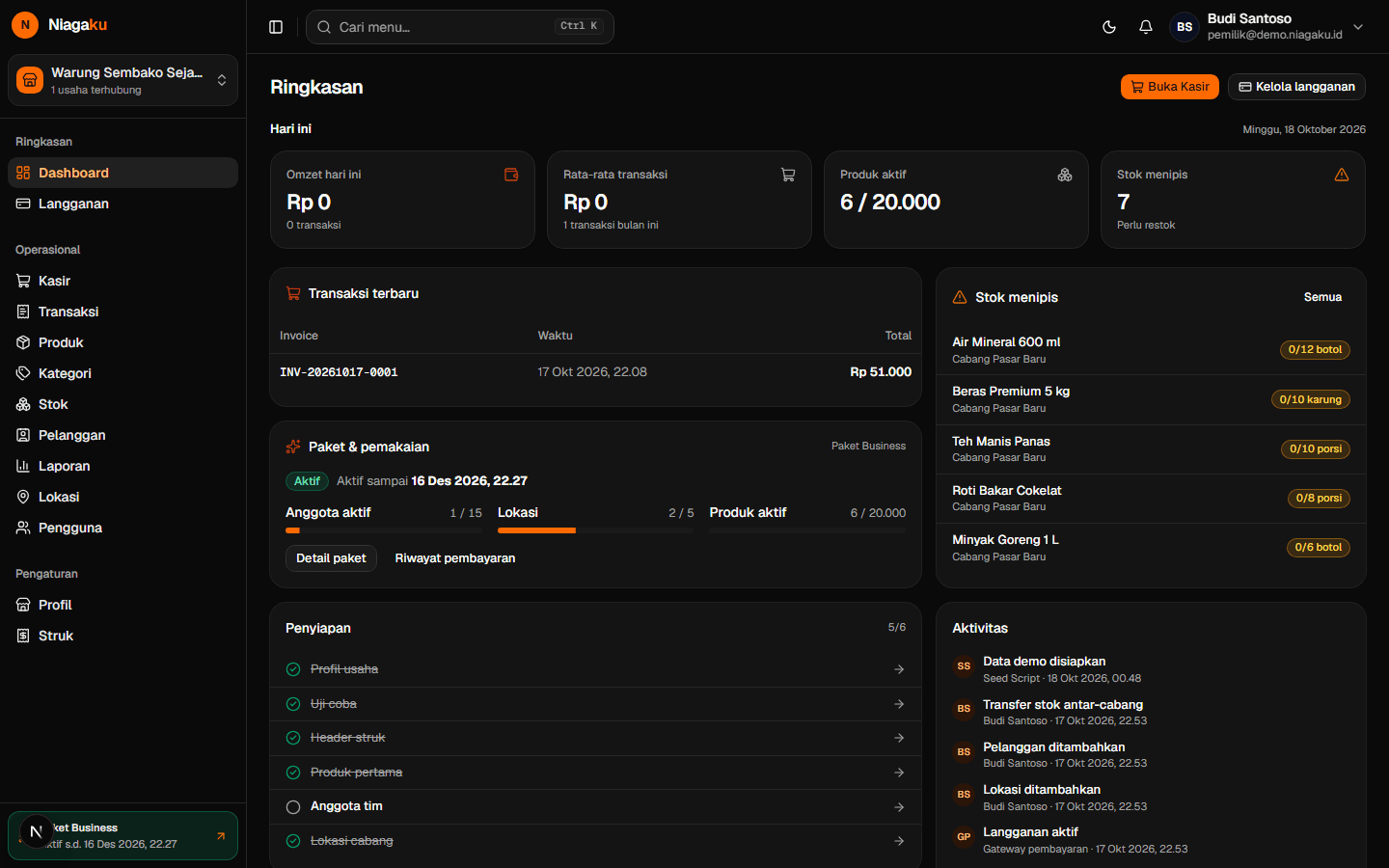Navigate to Laporan in sidebar
Image resolution: width=1389 pixels, height=868 pixels.
click(x=123, y=466)
